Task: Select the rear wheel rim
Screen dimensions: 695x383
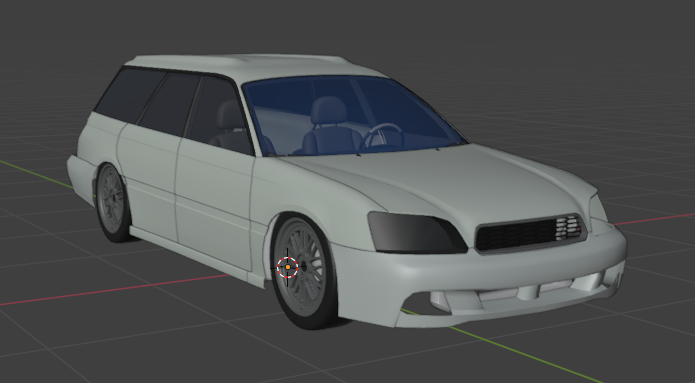Action: [x=111, y=198]
